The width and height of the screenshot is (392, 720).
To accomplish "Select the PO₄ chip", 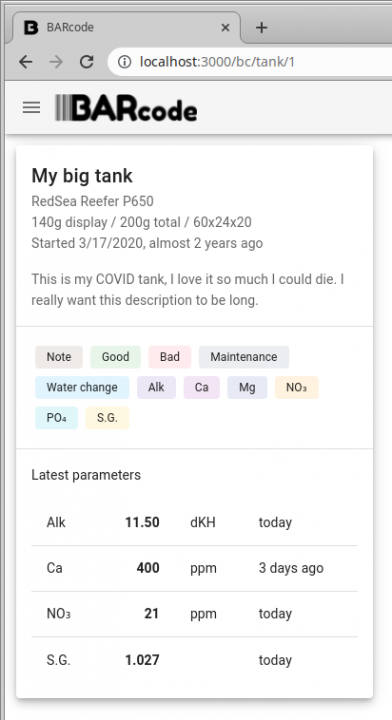I will click(56, 418).
